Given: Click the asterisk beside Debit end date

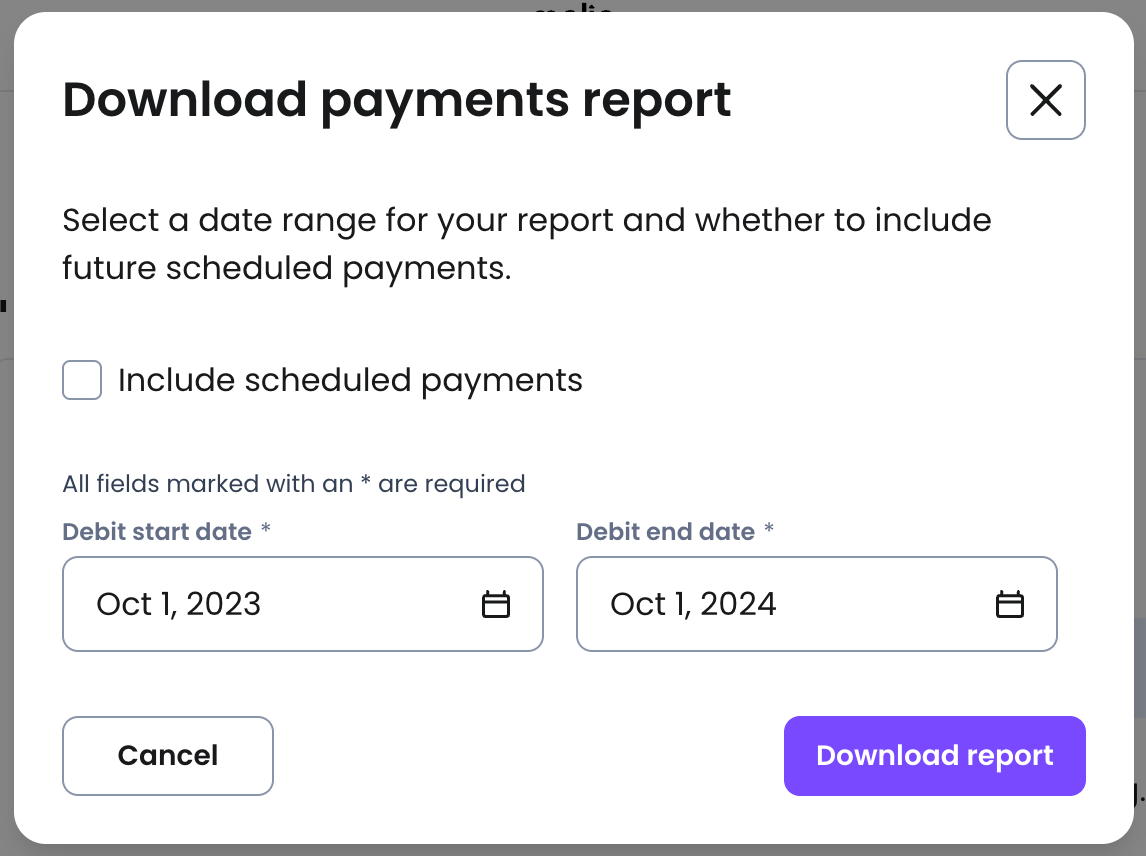Looking at the screenshot, I should (x=768, y=531).
